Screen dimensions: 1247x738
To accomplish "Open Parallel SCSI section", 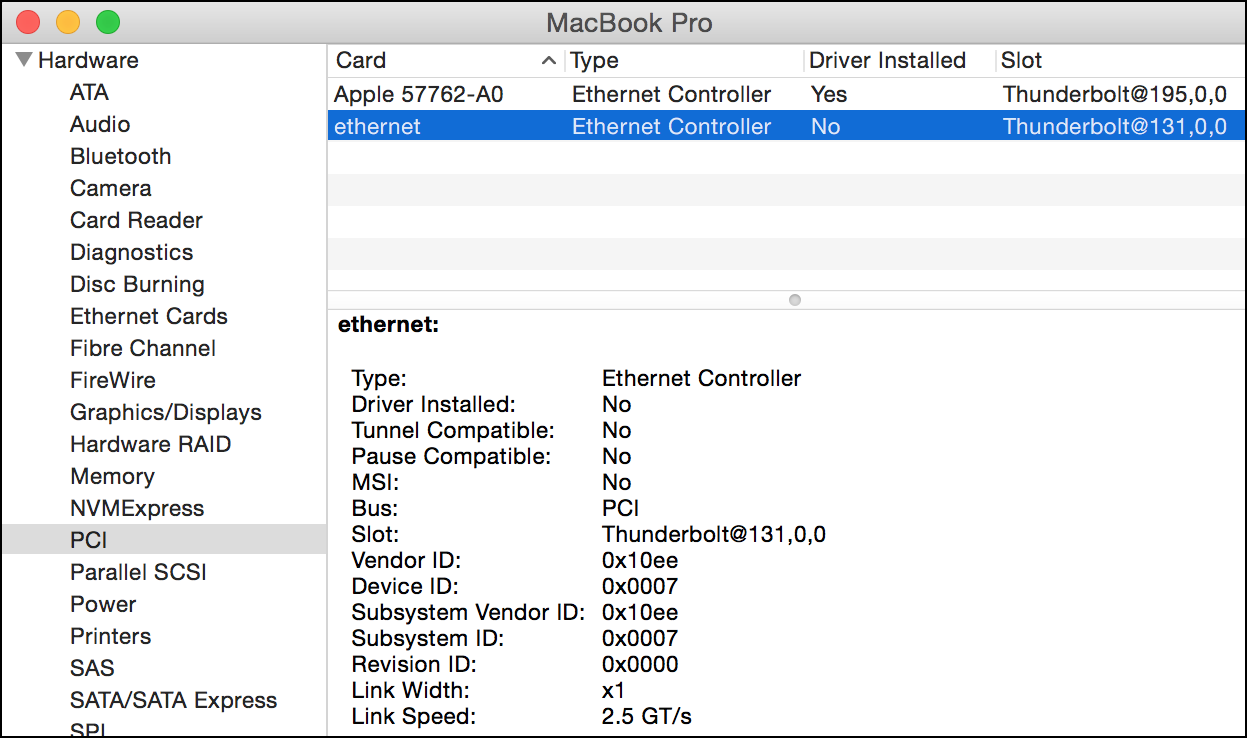I will [138, 572].
